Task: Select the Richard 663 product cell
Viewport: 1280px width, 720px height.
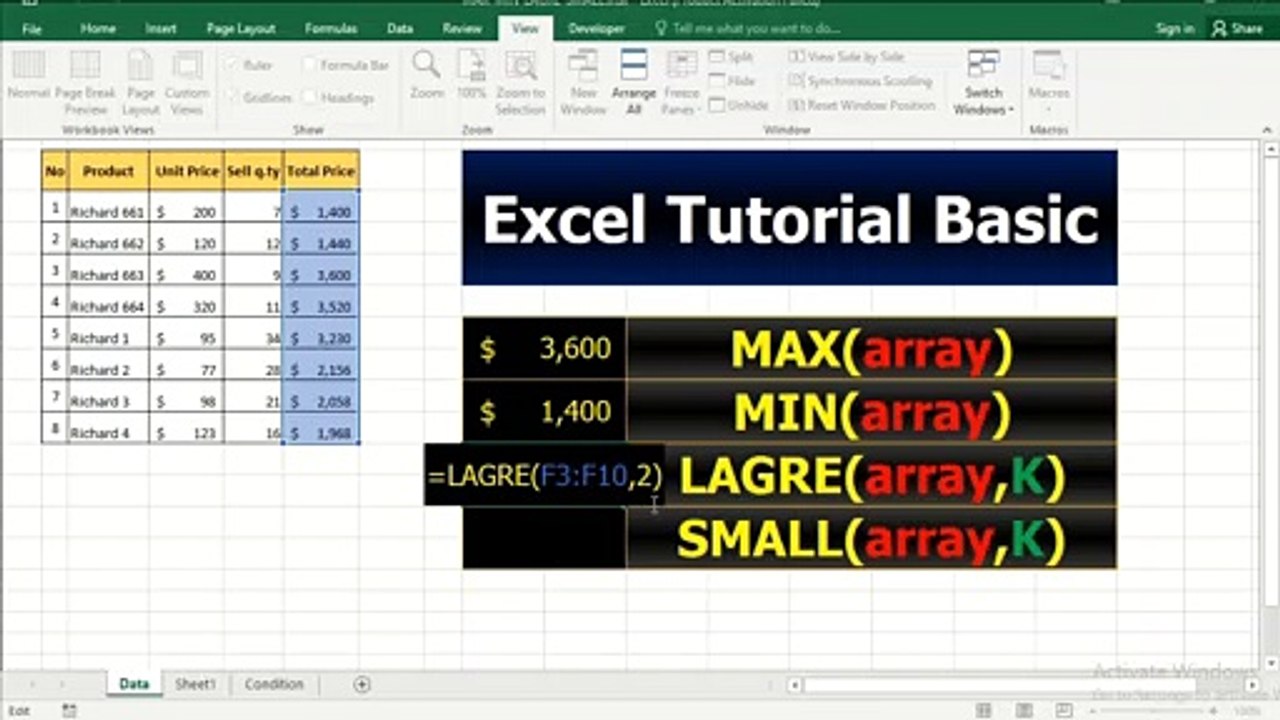Action: tap(108, 272)
